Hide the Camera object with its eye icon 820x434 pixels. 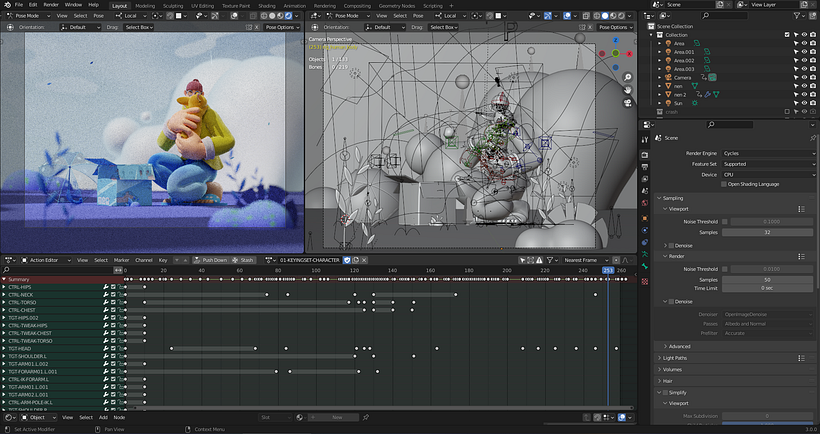coord(804,77)
